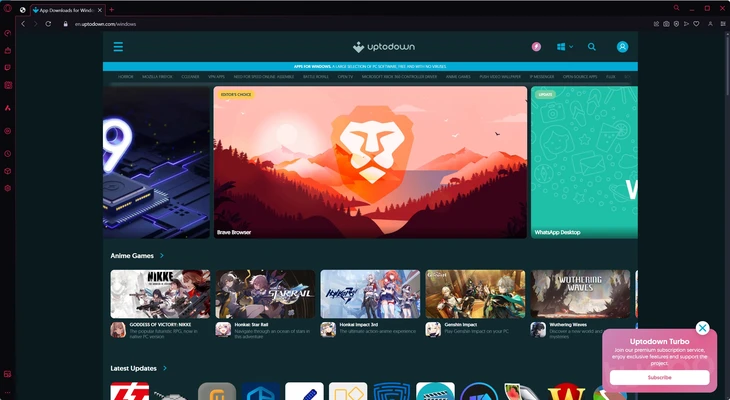Open the ad blocker shield icon
730x400 pixels.
[x=676, y=24]
